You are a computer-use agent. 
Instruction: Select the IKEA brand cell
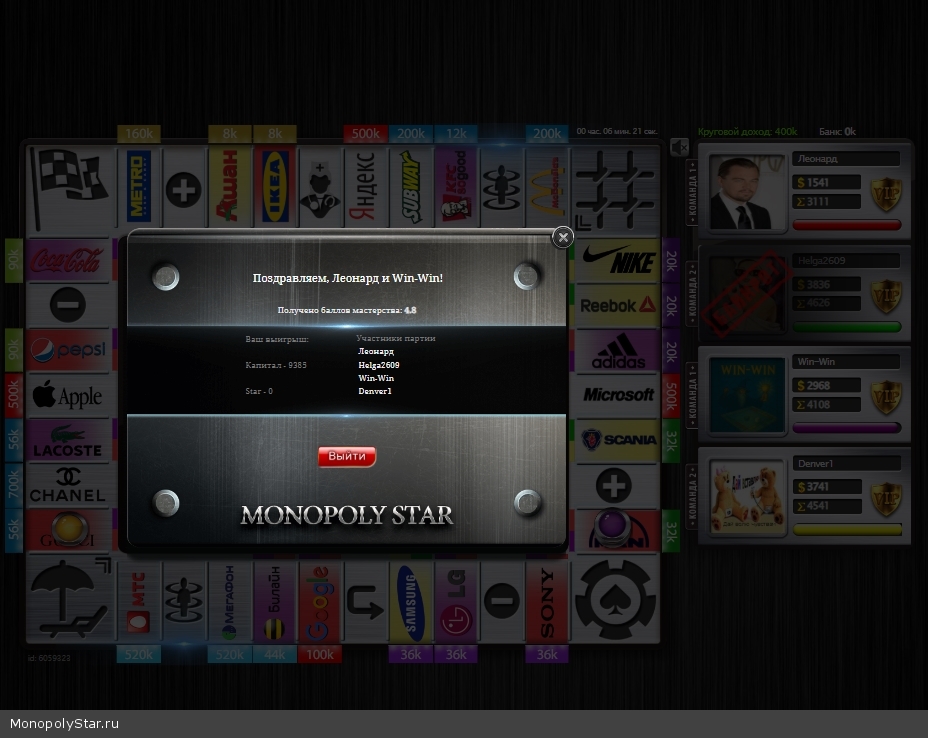[x=275, y=187]
